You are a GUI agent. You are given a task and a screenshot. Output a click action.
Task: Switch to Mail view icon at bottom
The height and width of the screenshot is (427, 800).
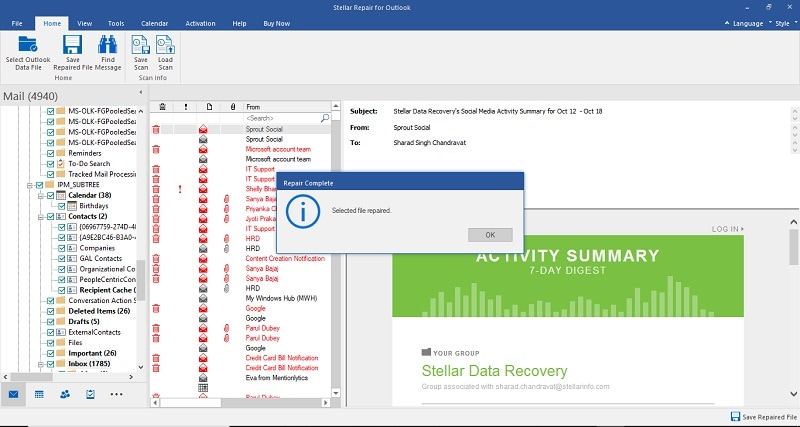[x=13, y=394]
